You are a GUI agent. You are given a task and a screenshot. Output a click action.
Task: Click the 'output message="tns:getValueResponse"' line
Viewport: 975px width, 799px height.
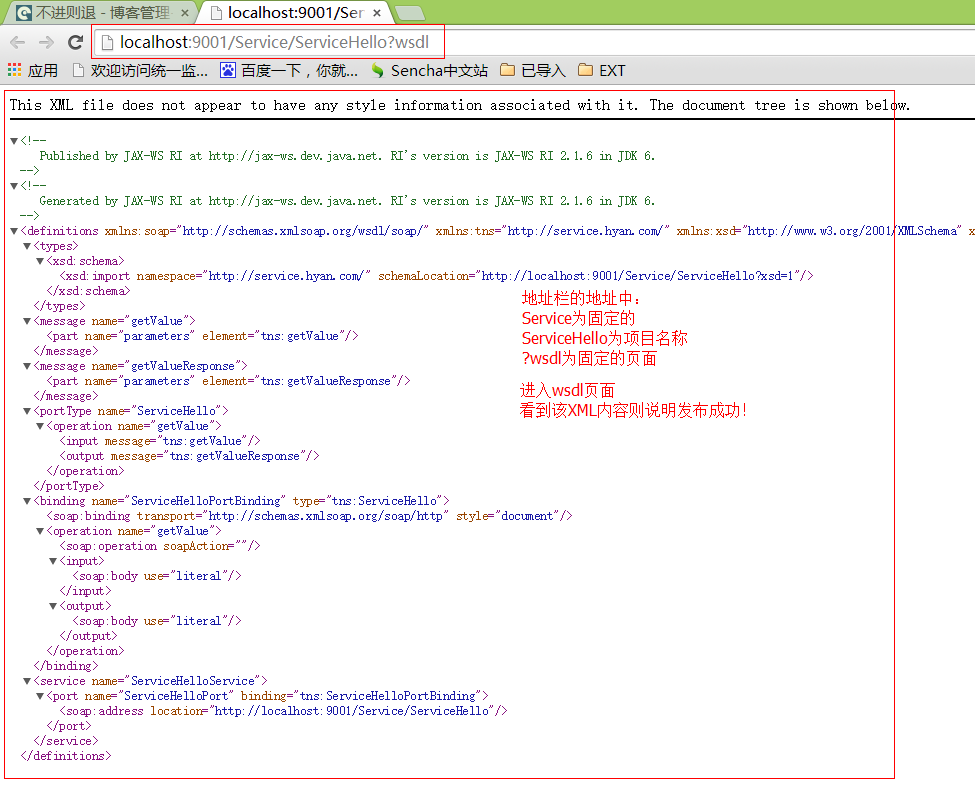click(189, 456)
